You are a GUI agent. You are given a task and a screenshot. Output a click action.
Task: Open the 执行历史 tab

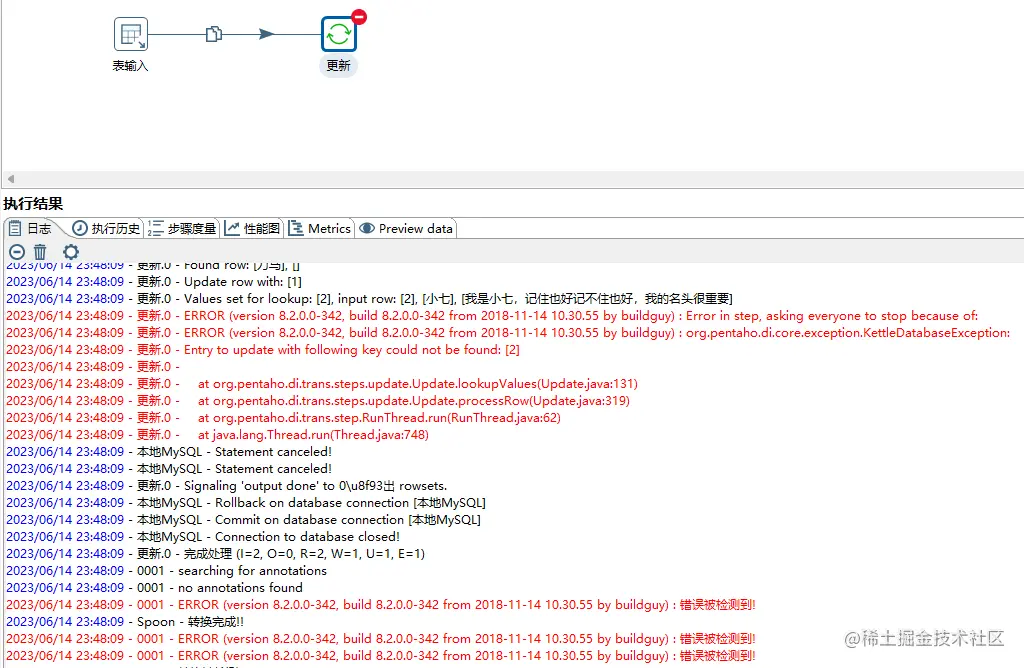tap(106, 229)
